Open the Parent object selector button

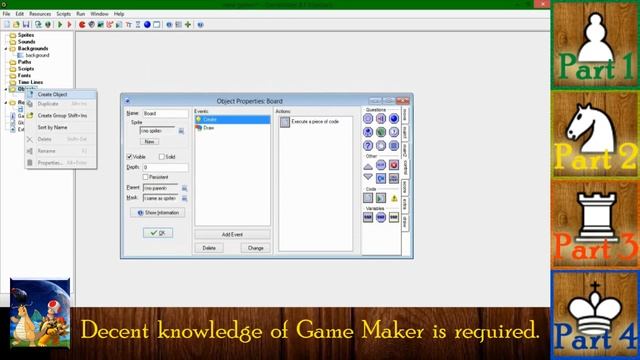click(184, 188)
